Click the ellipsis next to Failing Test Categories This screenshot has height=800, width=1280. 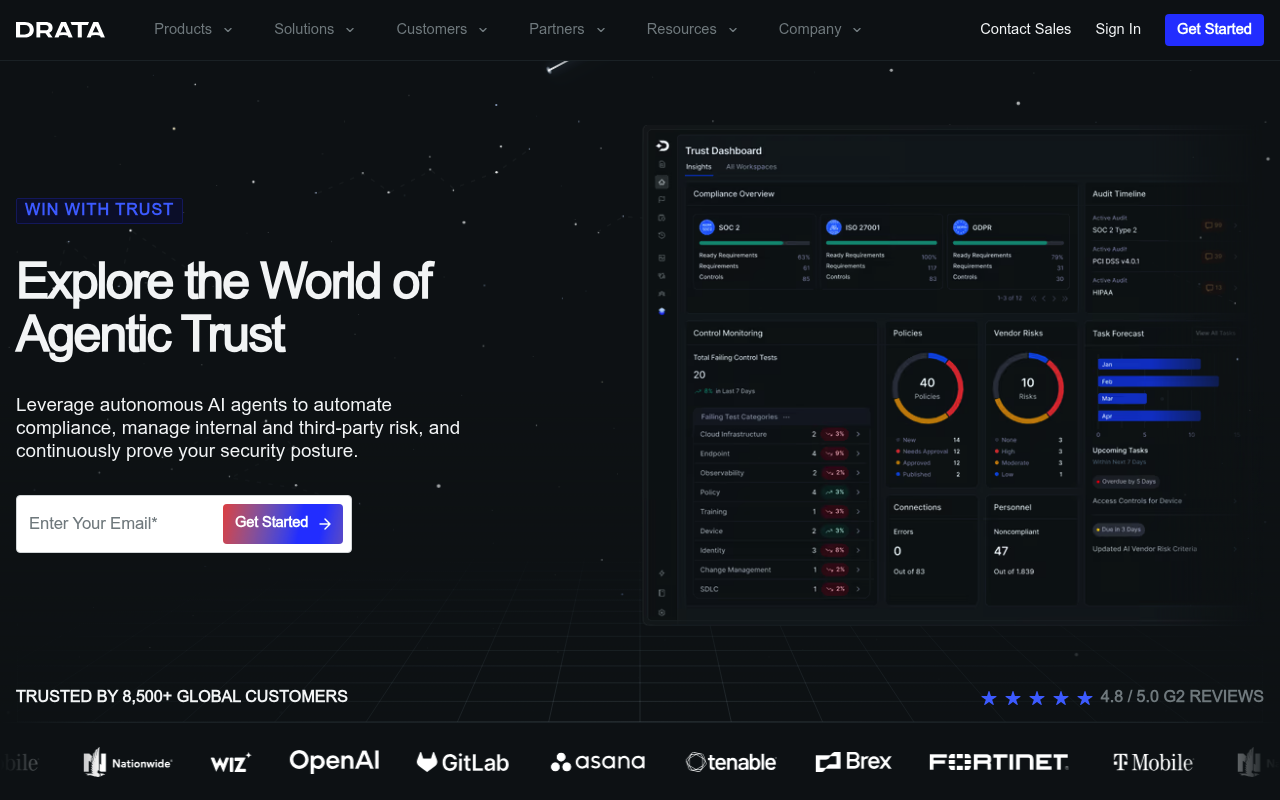(x=786, y=417)
